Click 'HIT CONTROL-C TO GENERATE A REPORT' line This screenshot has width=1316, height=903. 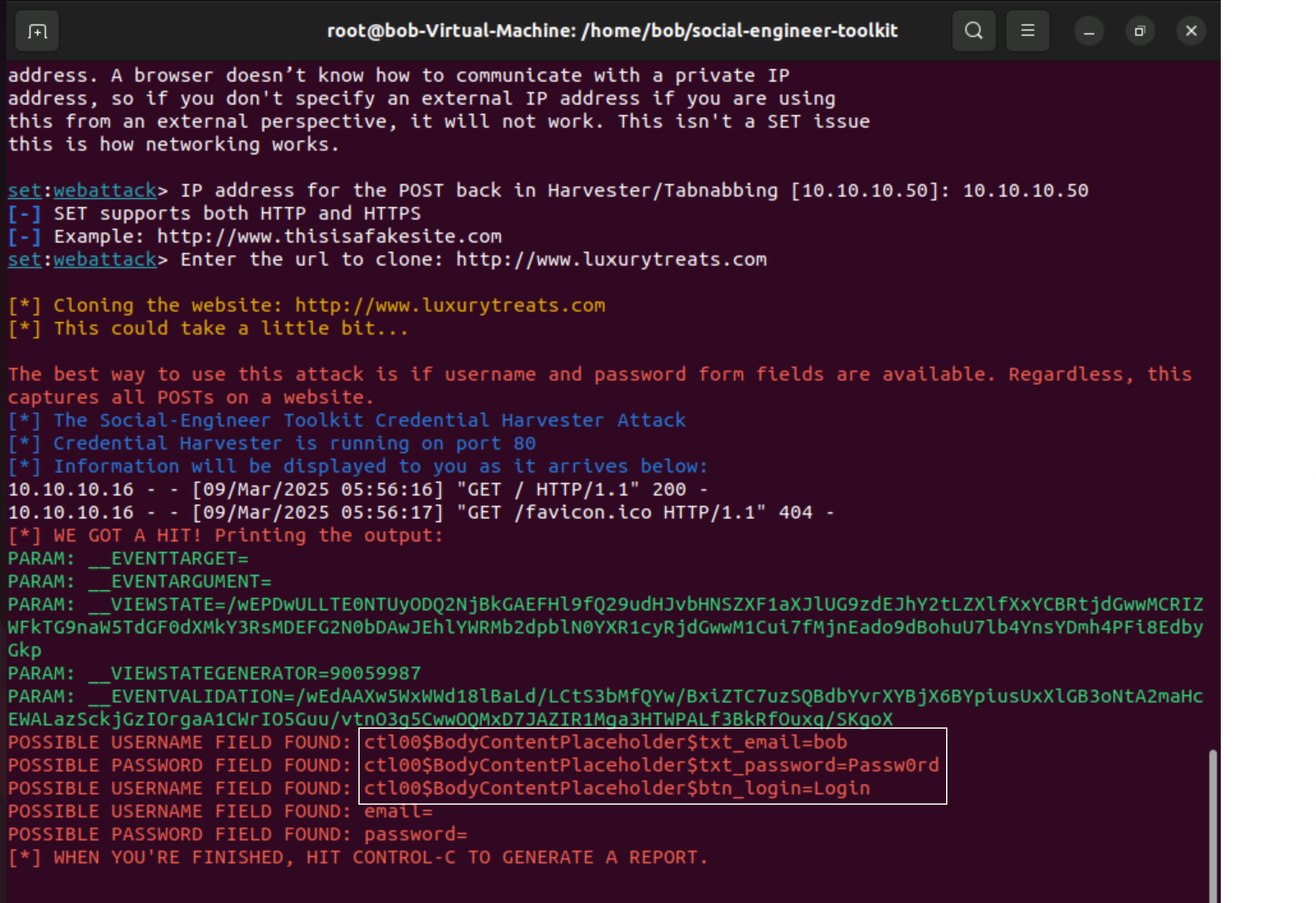point(358,857)
